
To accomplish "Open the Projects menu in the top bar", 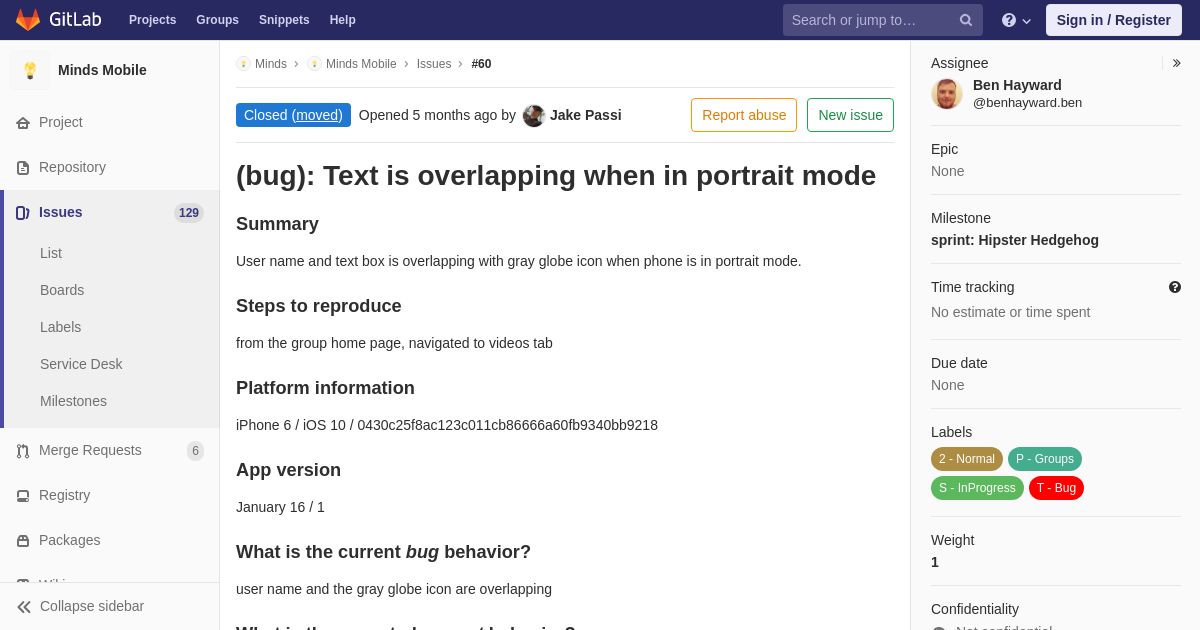I will pos(152,20).
